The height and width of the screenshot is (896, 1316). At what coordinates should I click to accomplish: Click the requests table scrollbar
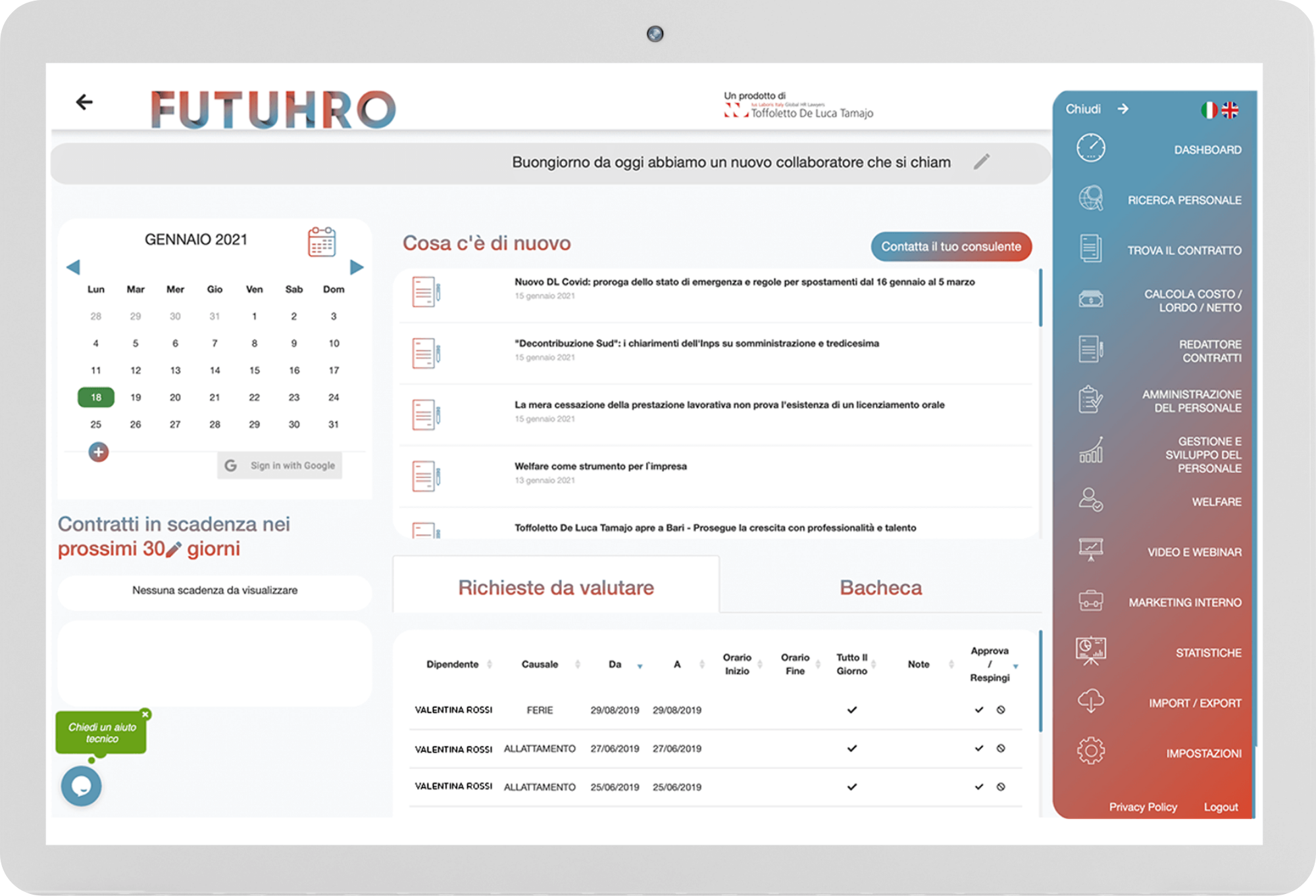point(1040,681)
